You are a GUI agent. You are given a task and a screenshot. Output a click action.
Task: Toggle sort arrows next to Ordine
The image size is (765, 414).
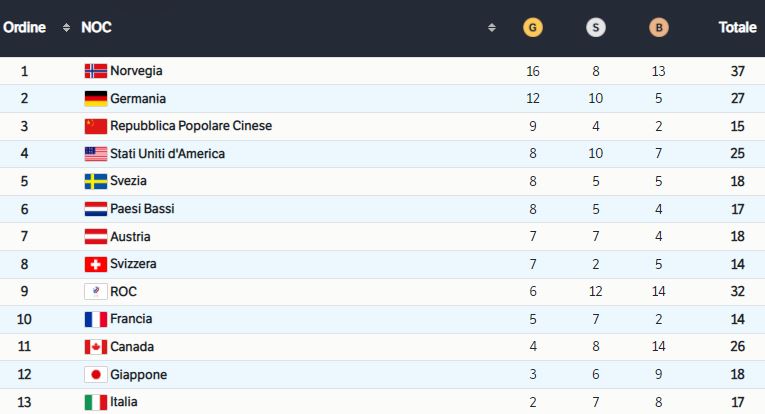(x=66, y=28)
